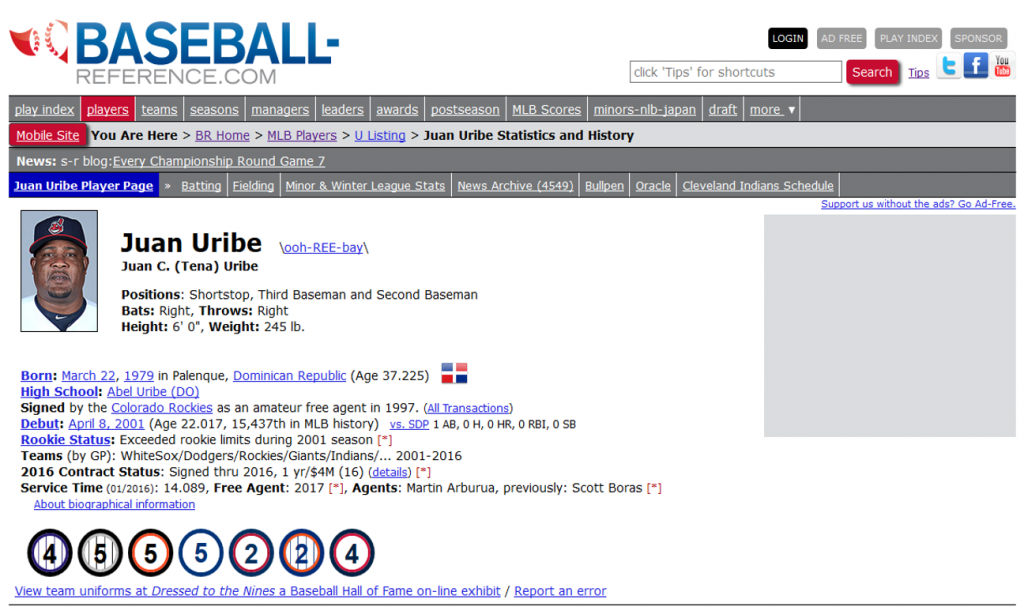
Task: Go to BR Home breadcrumb link
Action: [x=222, y=135]
